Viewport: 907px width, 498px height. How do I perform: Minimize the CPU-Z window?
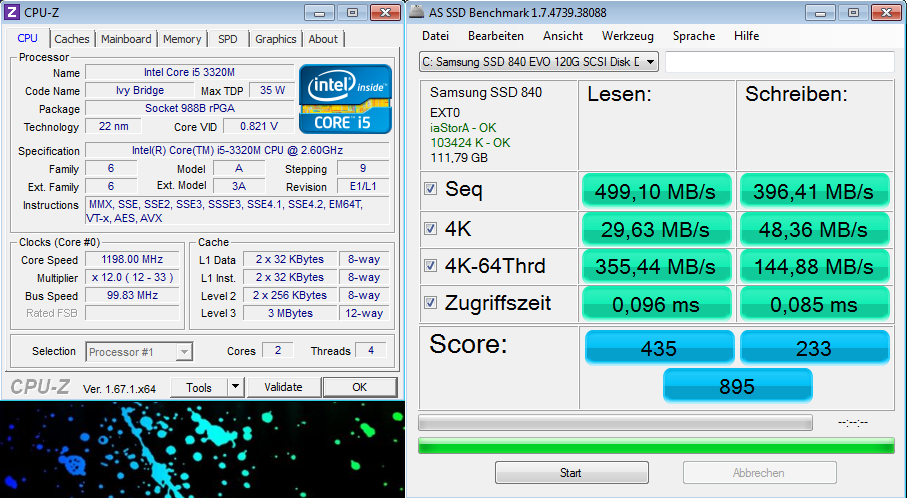(x=319, y=12)
